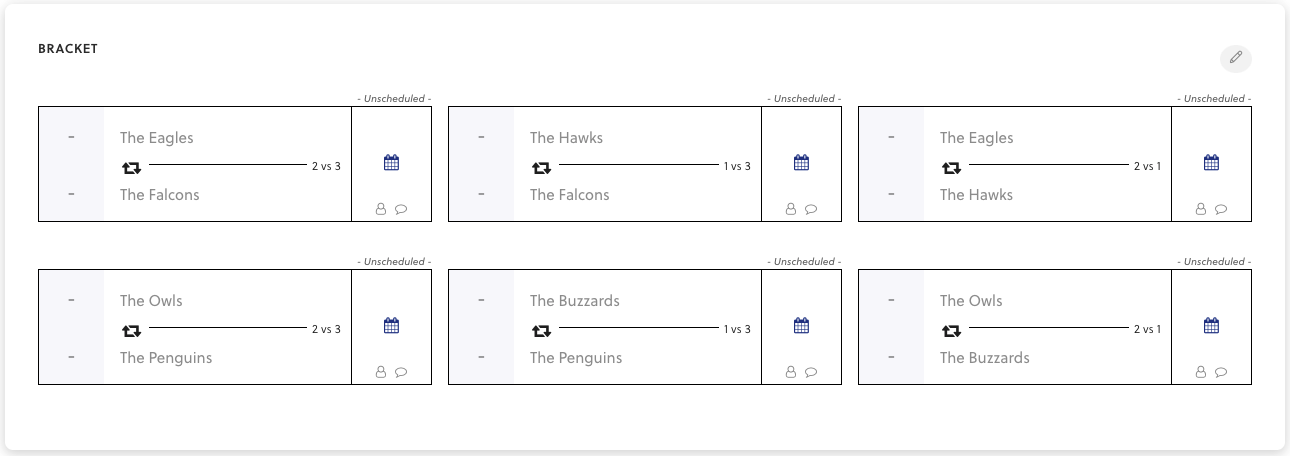Swap teams in Hawks vs Falcons match

(x=542, y=167)
